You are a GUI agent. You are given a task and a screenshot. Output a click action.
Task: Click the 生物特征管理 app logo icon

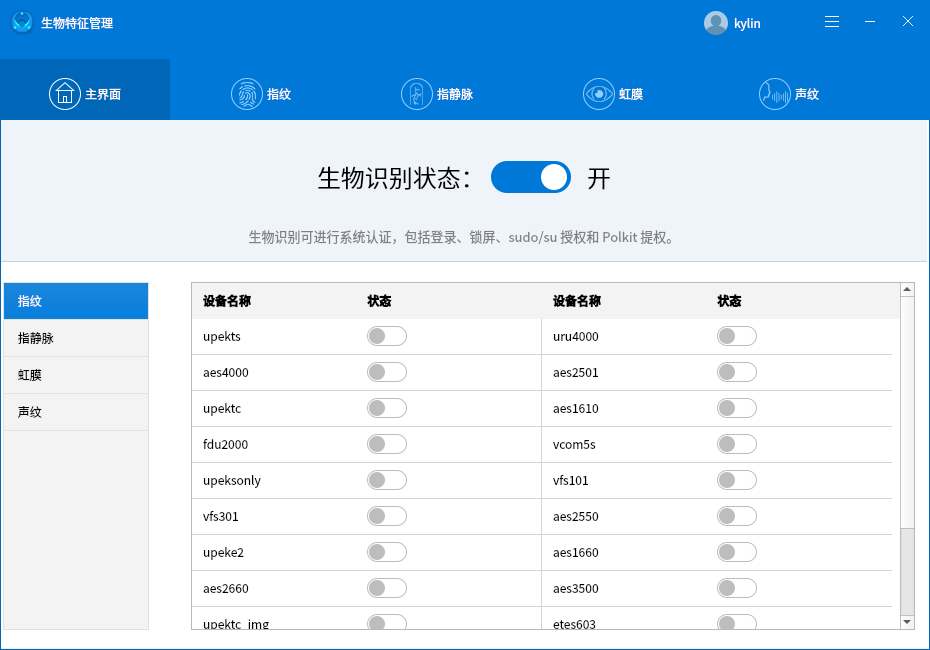22,21
